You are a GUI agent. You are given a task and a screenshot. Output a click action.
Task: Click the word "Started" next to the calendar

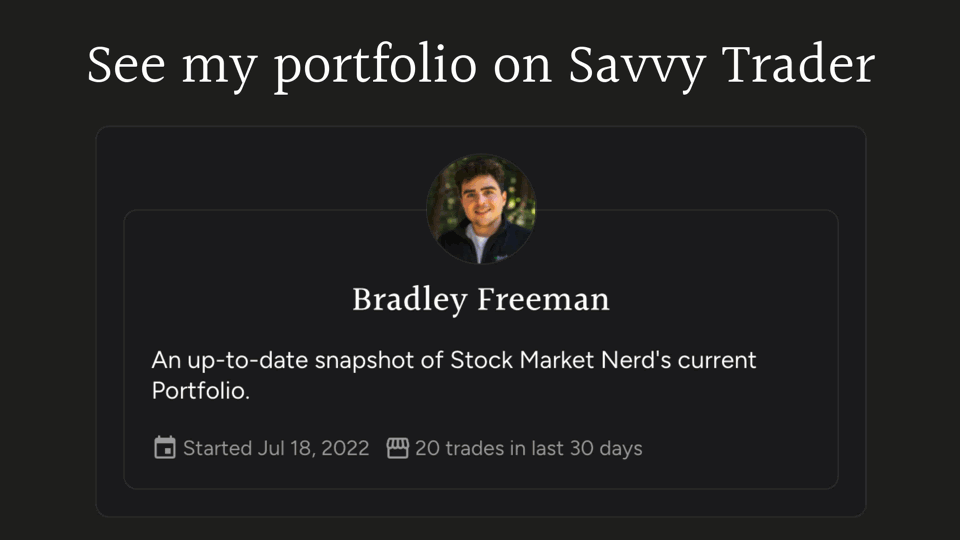tap(217, 448)
